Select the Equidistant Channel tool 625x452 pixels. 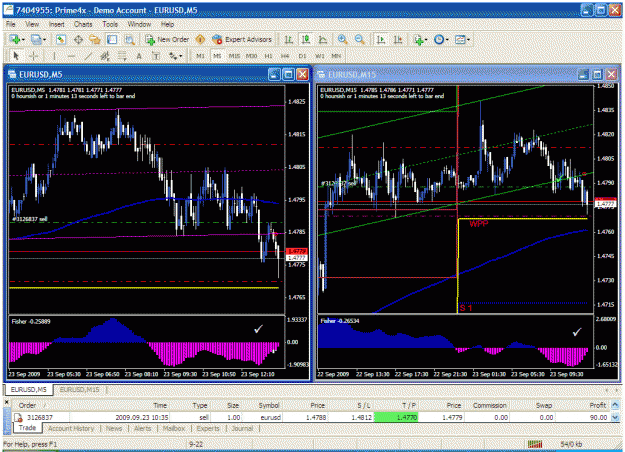pyautogui.click(x=105, y=56)
